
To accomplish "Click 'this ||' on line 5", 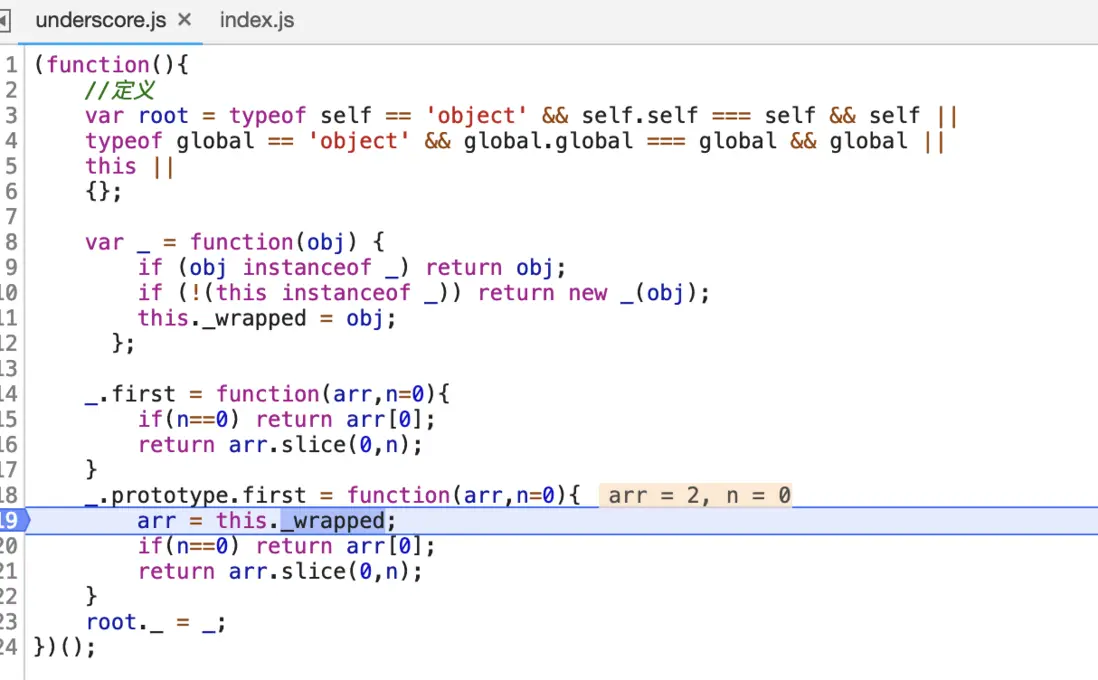I will (130, 167).
